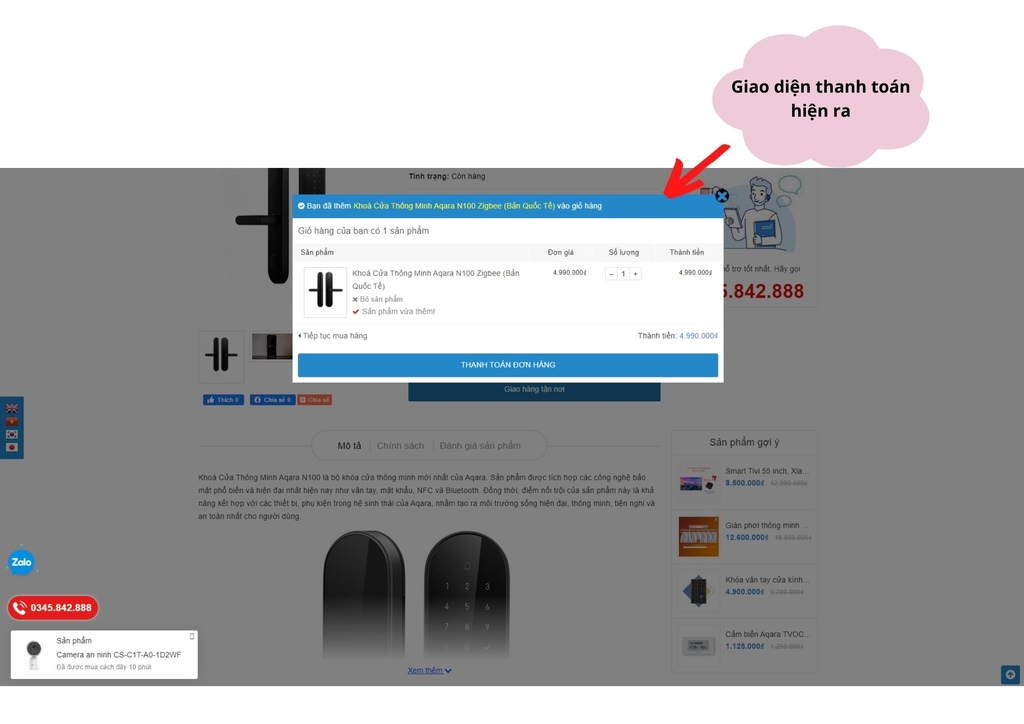The width and height of the screenshot is (1024, 724).
Task: Click the price 1.125.000đ for Cảm biến Aqara
Action: point(744,646)
